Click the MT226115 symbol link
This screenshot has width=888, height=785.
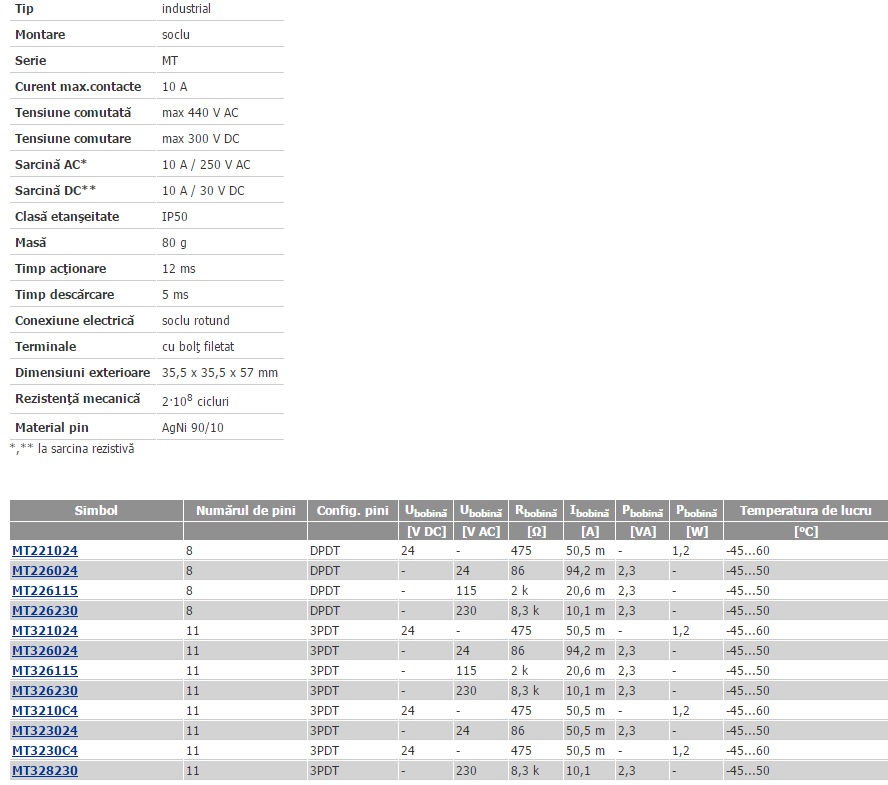(x=45, y=591)
